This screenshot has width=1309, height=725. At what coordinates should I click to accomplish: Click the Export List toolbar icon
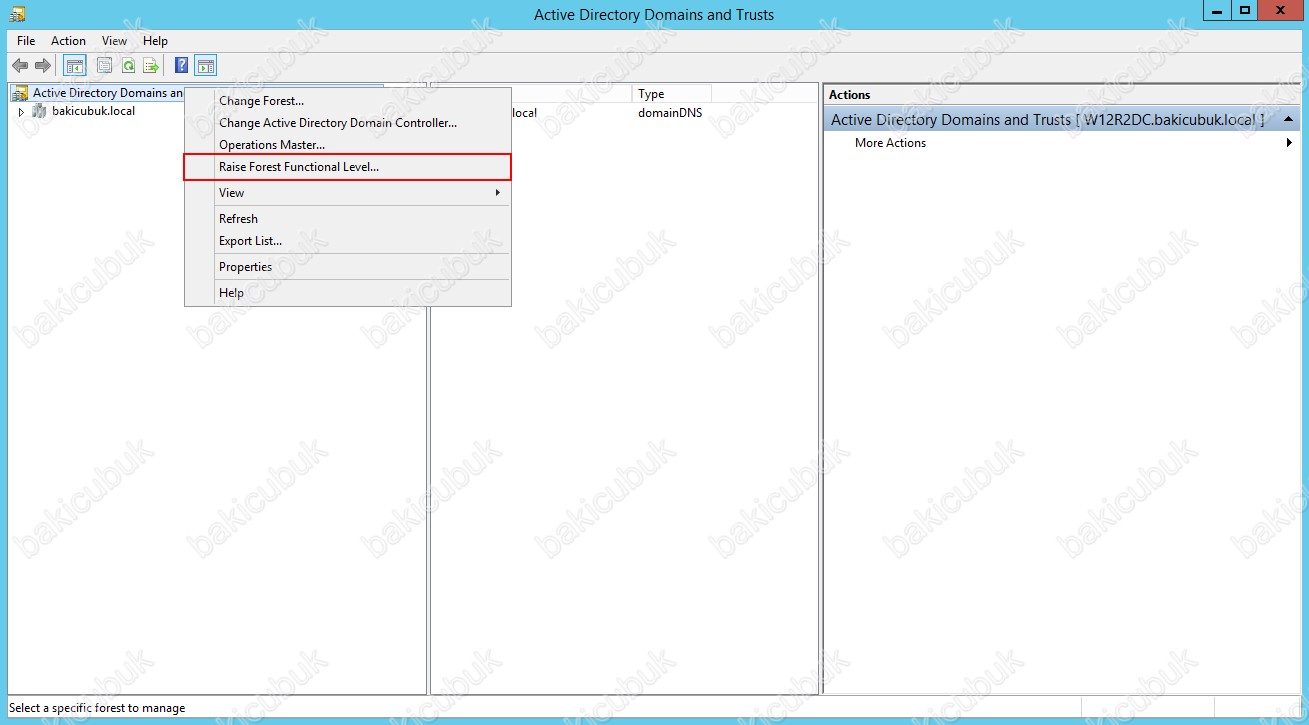151,66
